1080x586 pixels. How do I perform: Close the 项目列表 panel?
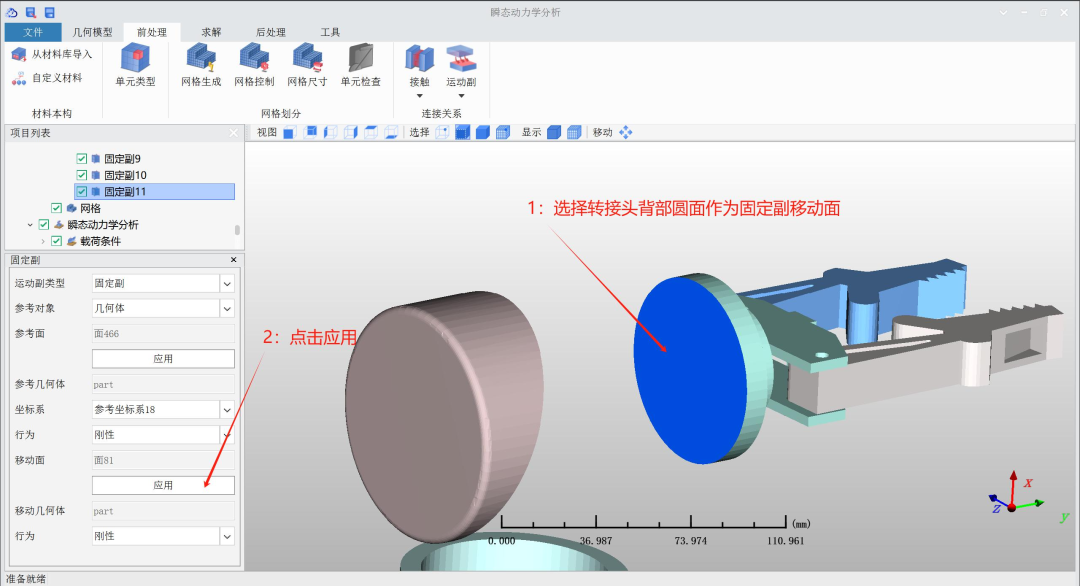[x=233, y=133]
